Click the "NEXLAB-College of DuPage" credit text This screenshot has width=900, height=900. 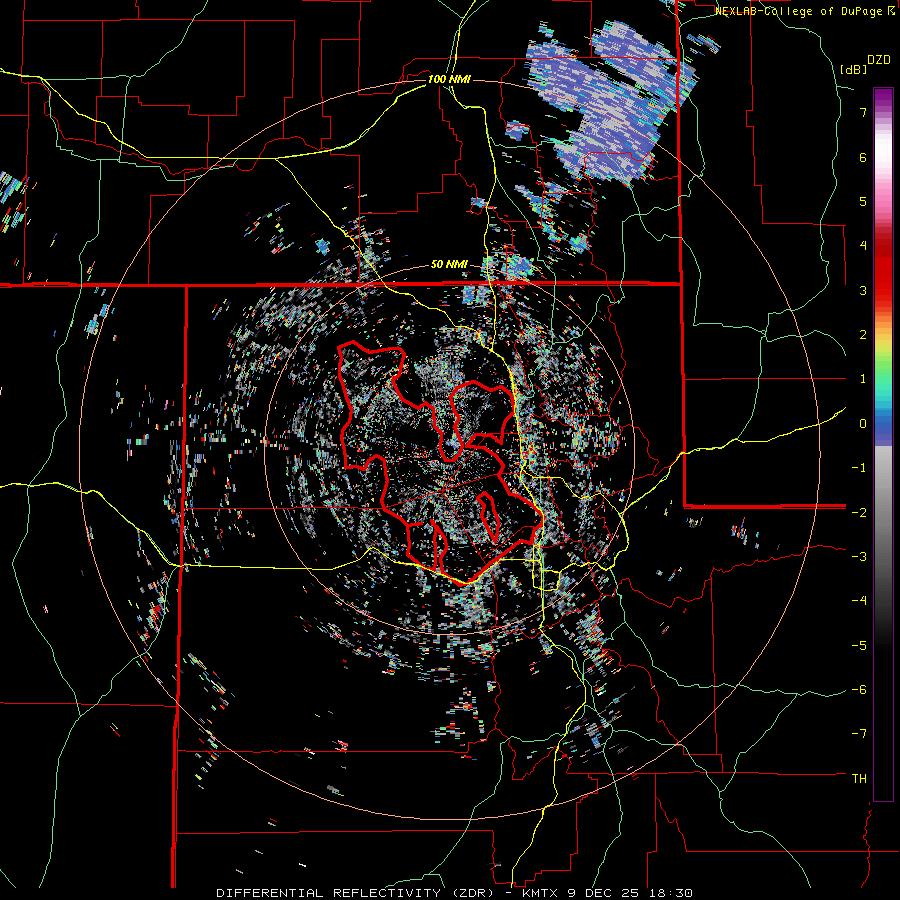[x=800, y=11]
